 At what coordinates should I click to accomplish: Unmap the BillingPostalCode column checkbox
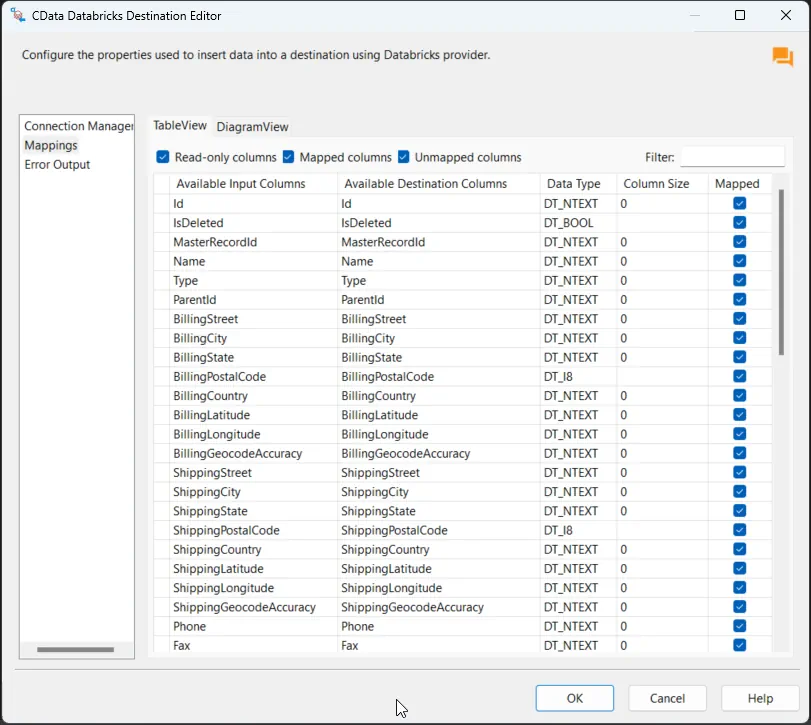point(739,377)
